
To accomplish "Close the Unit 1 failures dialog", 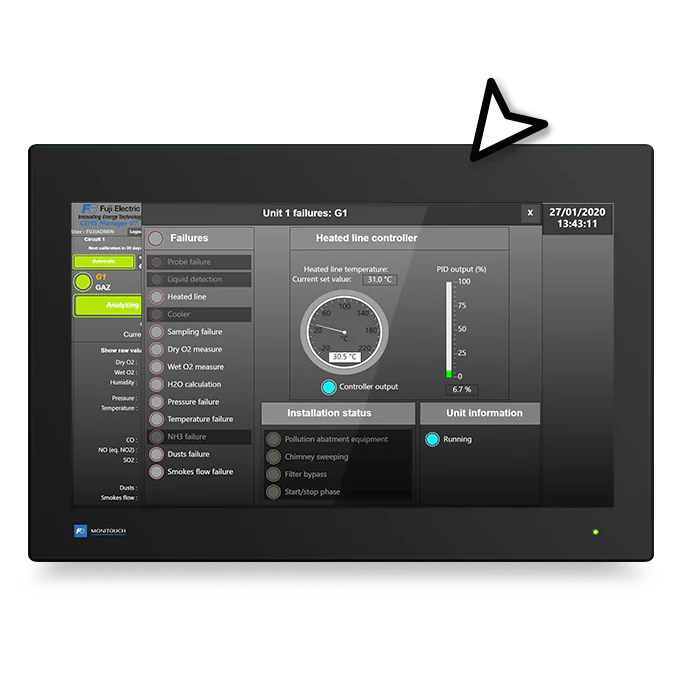I will pos(530,213).
